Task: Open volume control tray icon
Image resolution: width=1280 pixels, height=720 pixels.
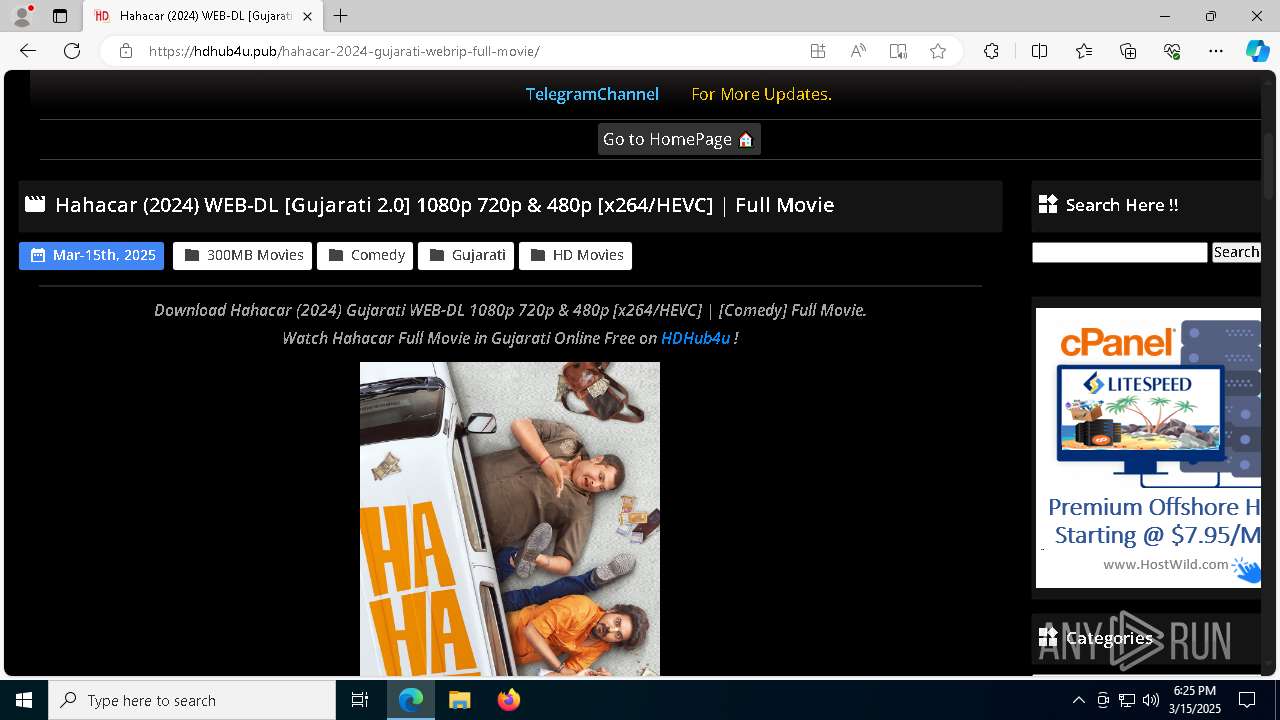Action: [1151, 700]
